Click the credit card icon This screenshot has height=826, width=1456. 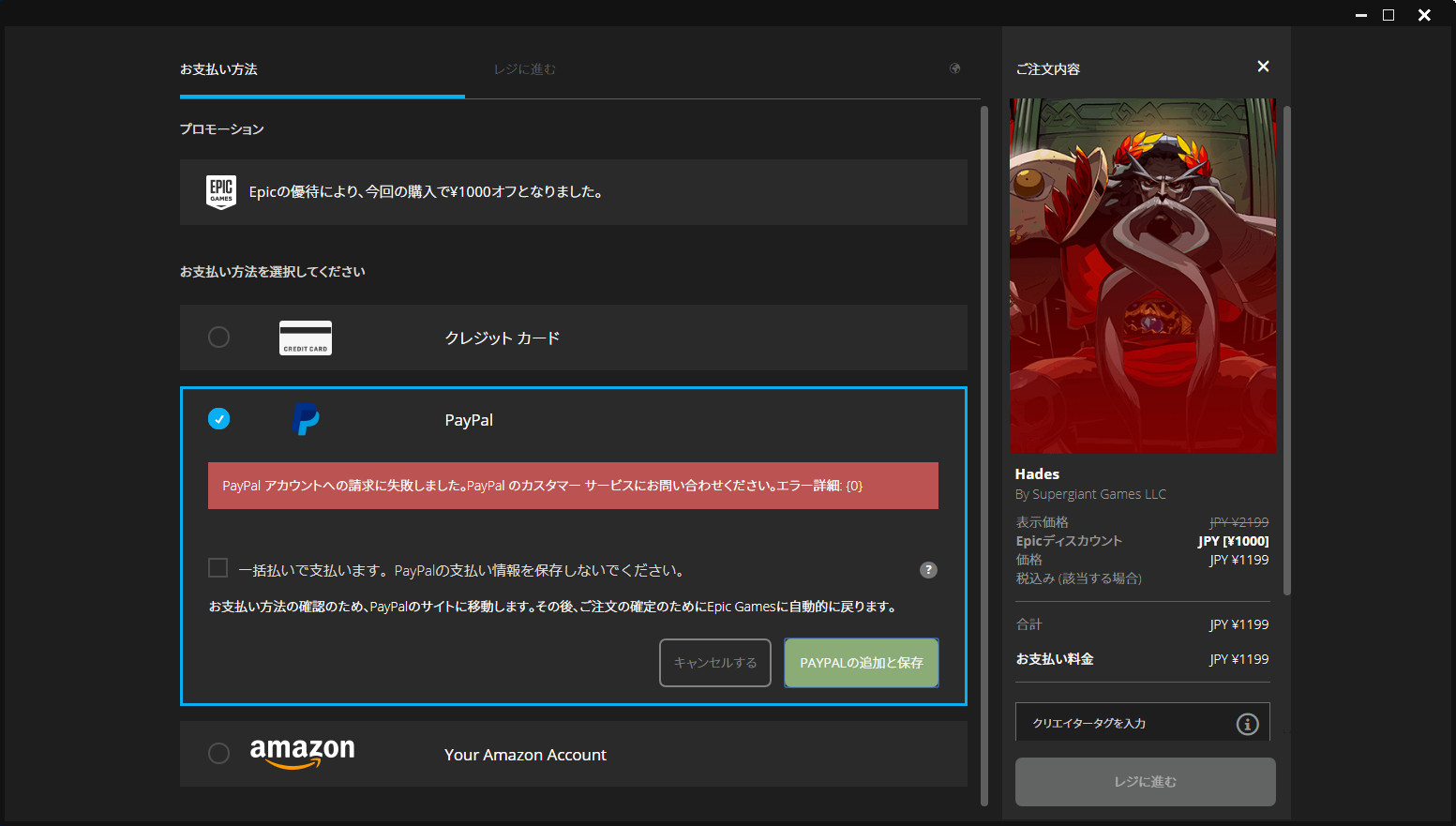coord(306,338)
